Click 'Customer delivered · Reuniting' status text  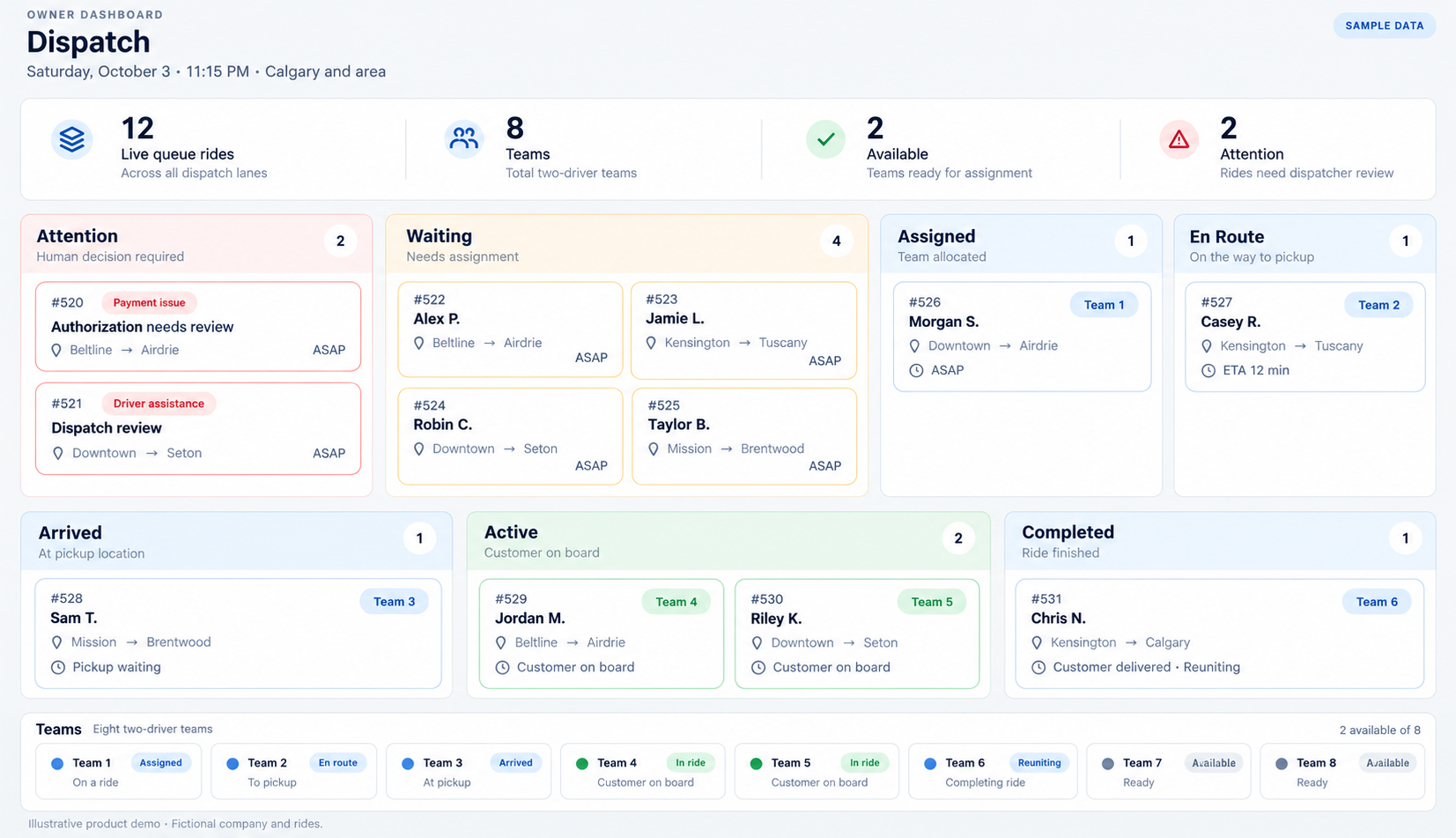[1146, 667]
